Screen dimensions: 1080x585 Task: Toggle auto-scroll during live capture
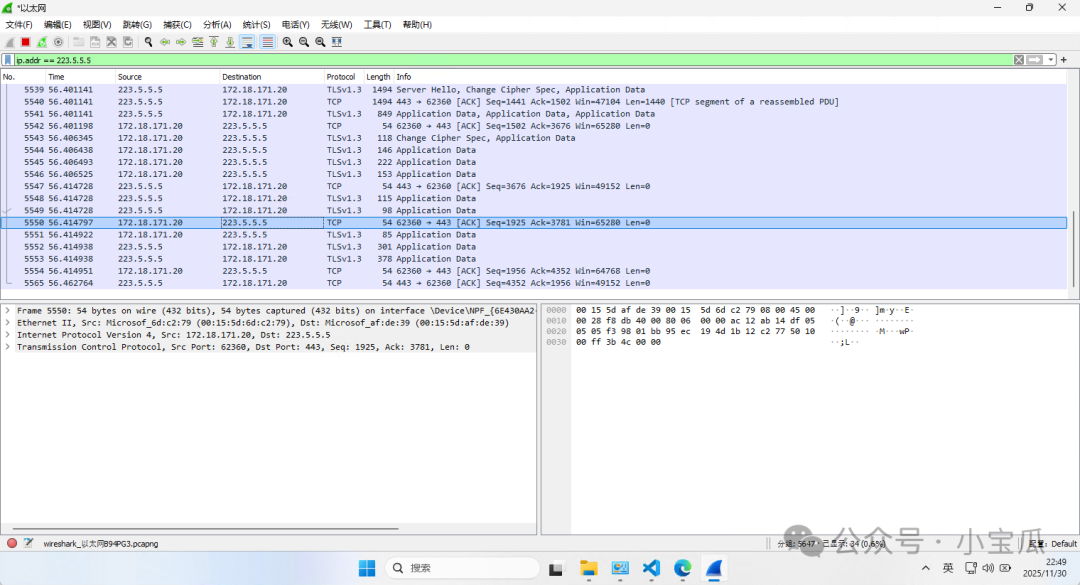tap(247, 42)
